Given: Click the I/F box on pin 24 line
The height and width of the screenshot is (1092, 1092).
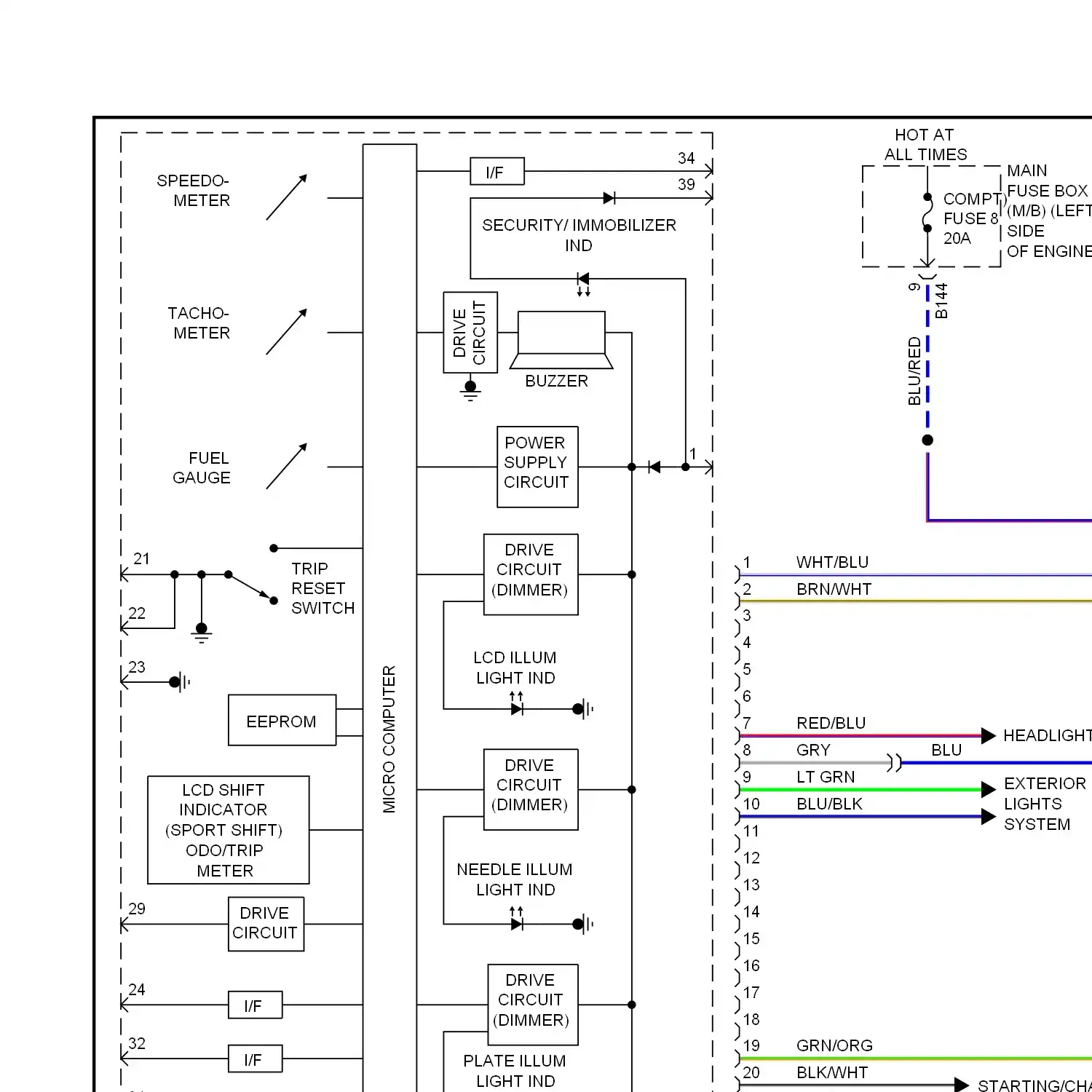Looking at the screenshot, I should pos(256,1005).
